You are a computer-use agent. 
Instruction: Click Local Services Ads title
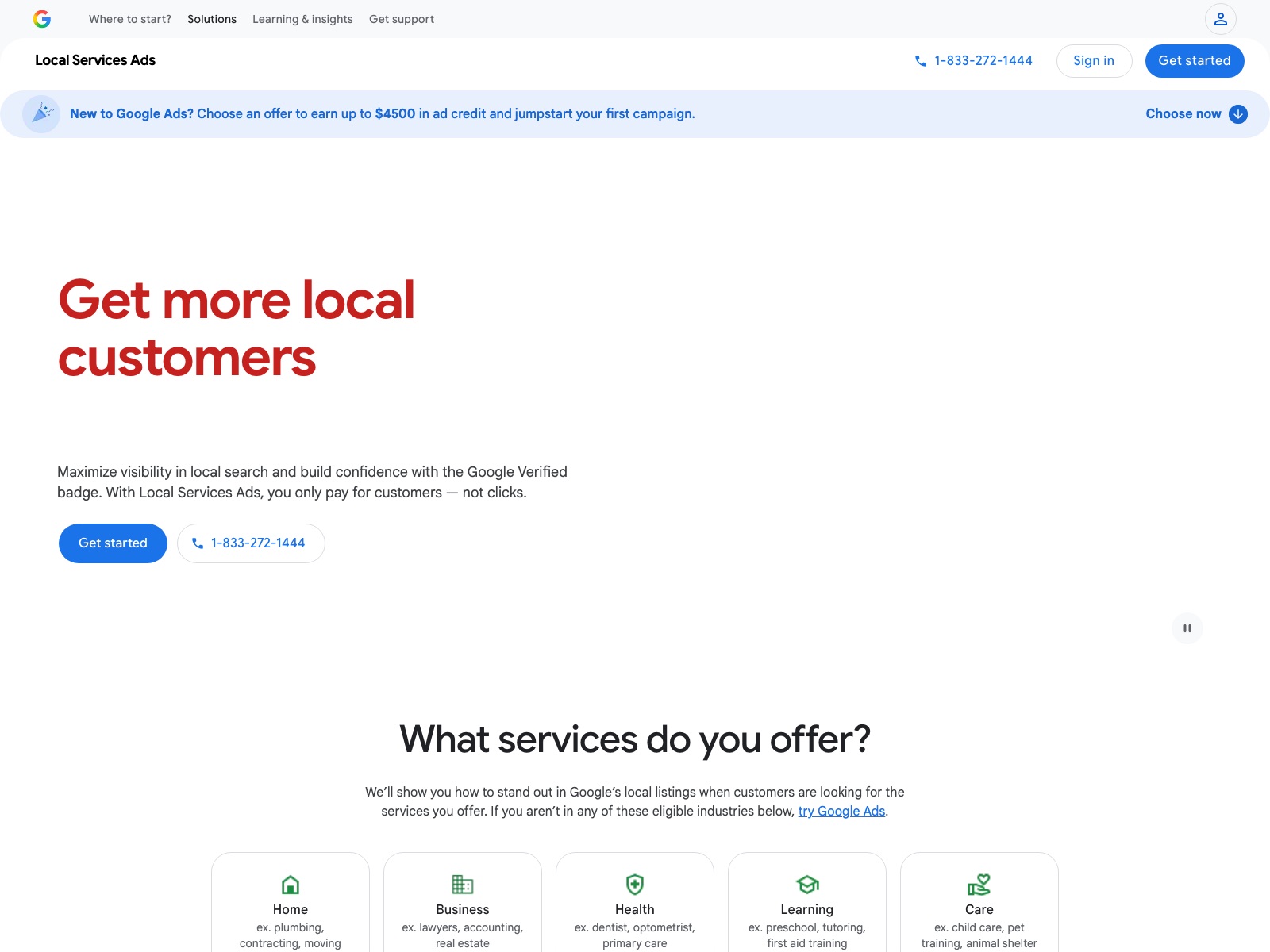pos(95,60)
